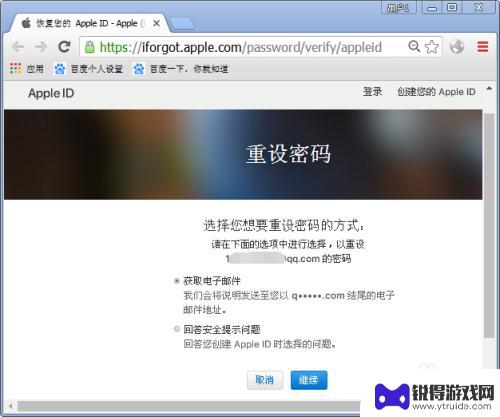Click the green padlock security icon
The width and height of the screenshot is (500, 417).
tap(89, 47)
